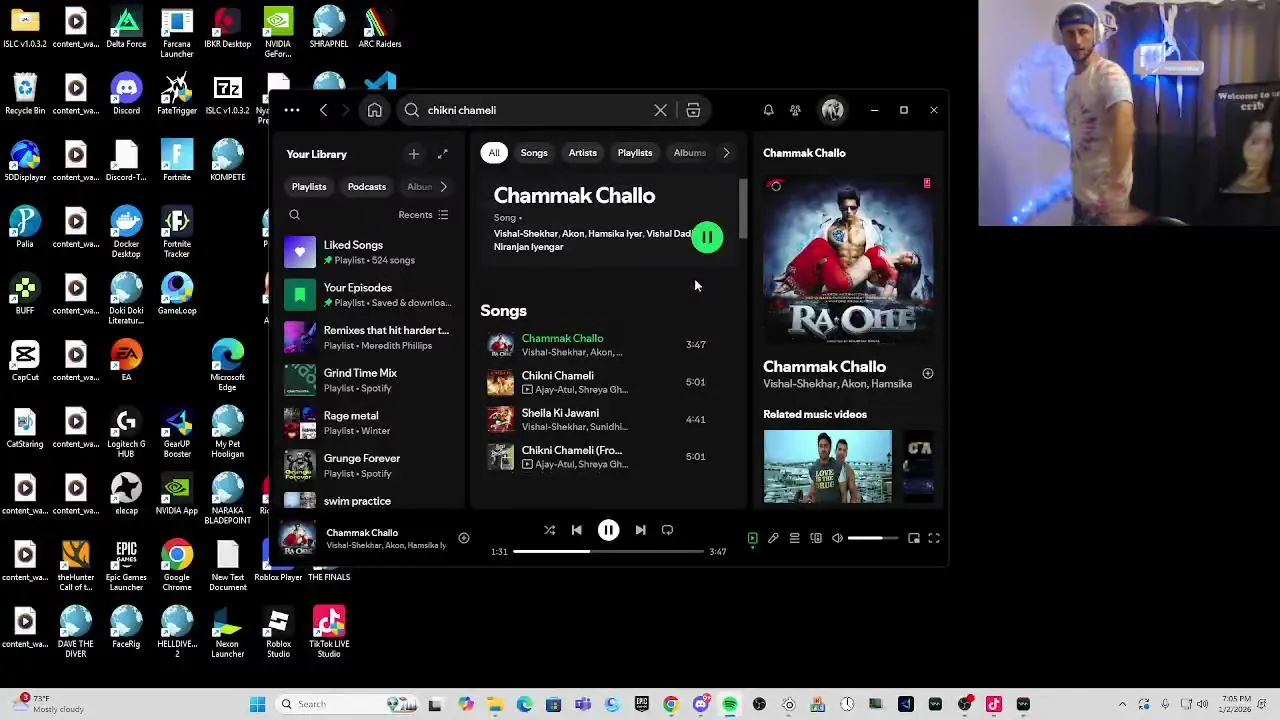Open Ra.One album art in side panel
Viewport: 1280px width, 720px height.
click(x=848, y=260)
